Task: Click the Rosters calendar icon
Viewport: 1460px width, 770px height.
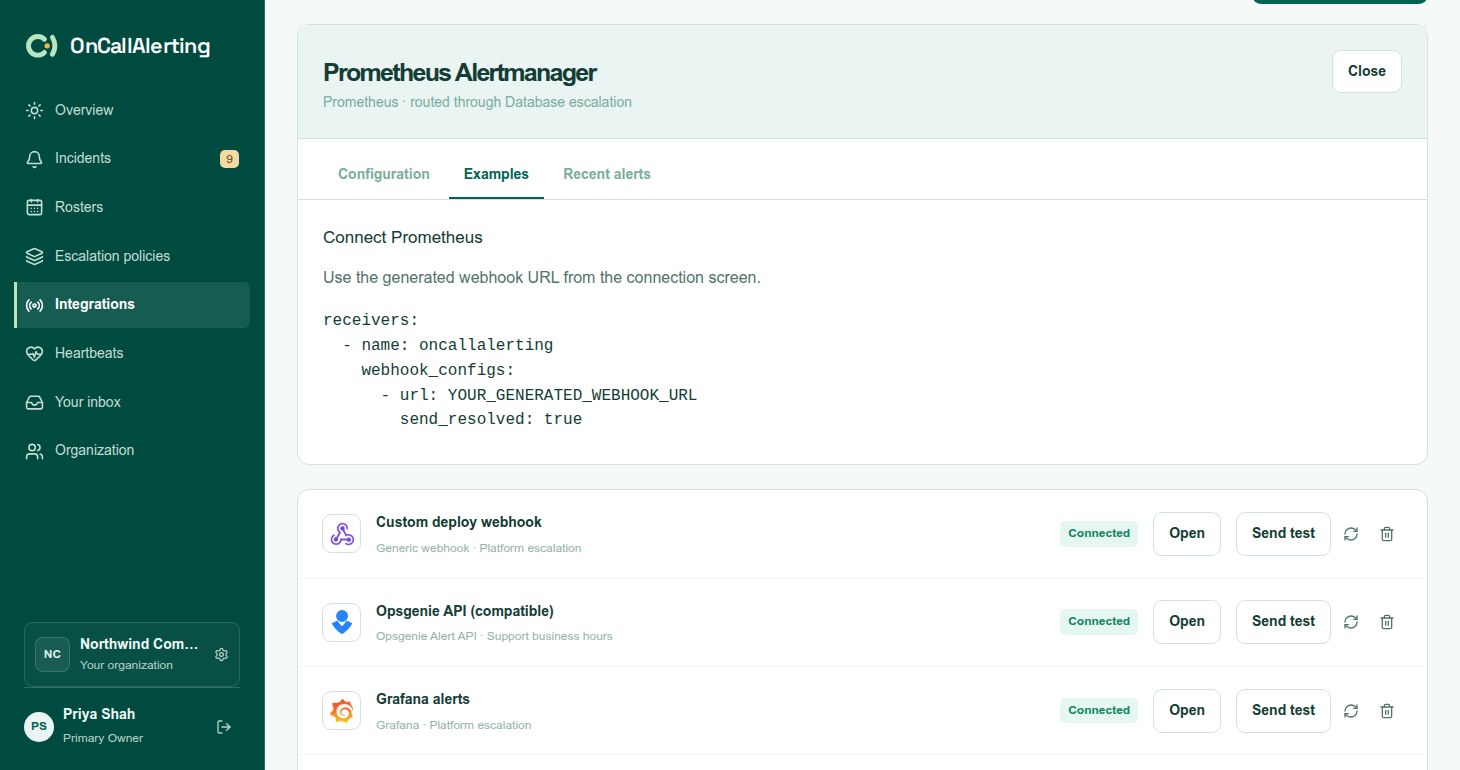Action: (x=35, y=207)
